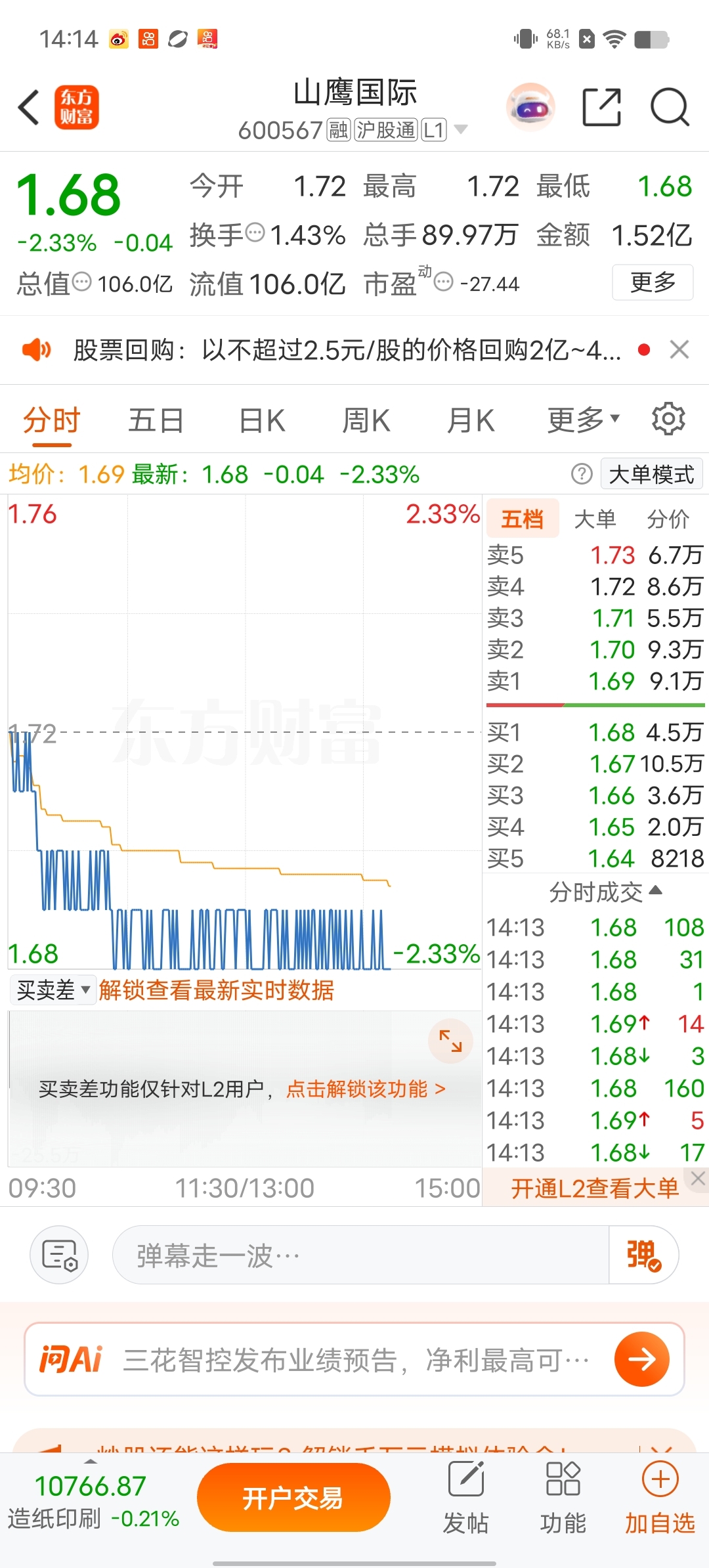Tap the help question mark icon

pos(582,474)
